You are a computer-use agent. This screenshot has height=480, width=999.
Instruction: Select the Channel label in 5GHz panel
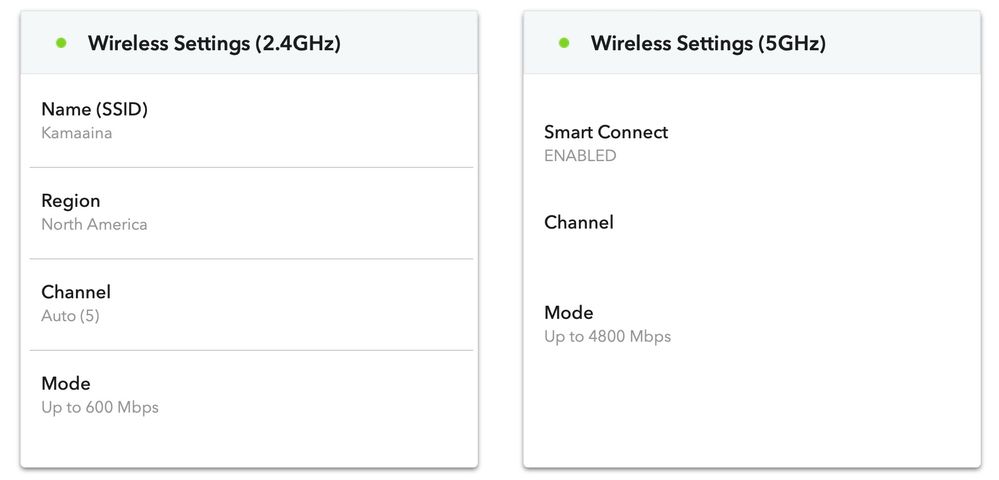click(579, 222)
